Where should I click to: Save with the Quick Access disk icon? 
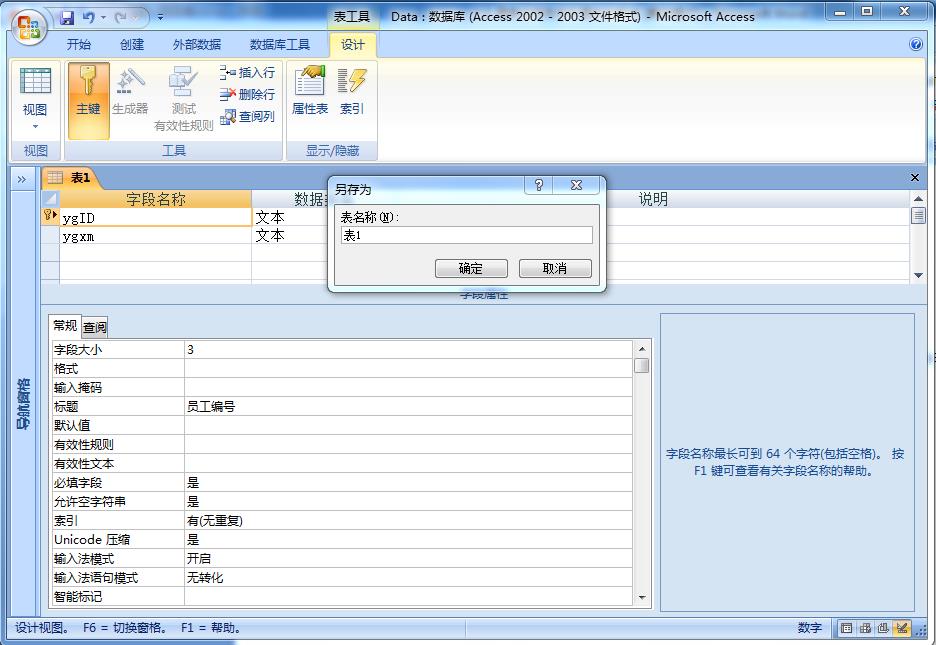pos(67,17)
